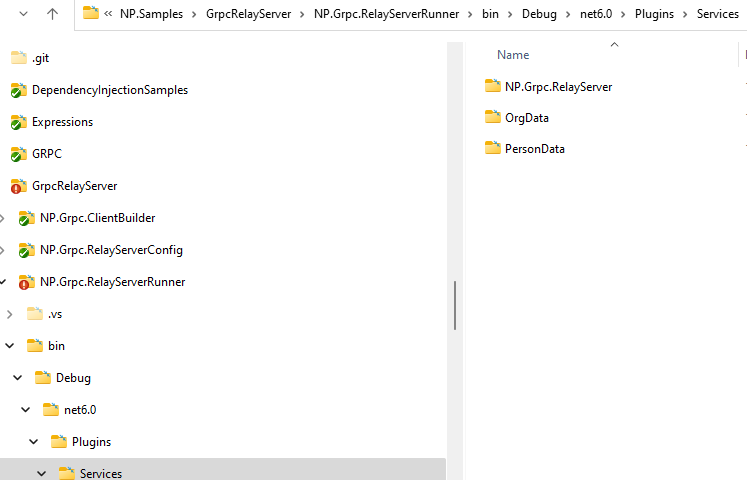Click the navigation pane scrollbar thumb

point(455,305)
